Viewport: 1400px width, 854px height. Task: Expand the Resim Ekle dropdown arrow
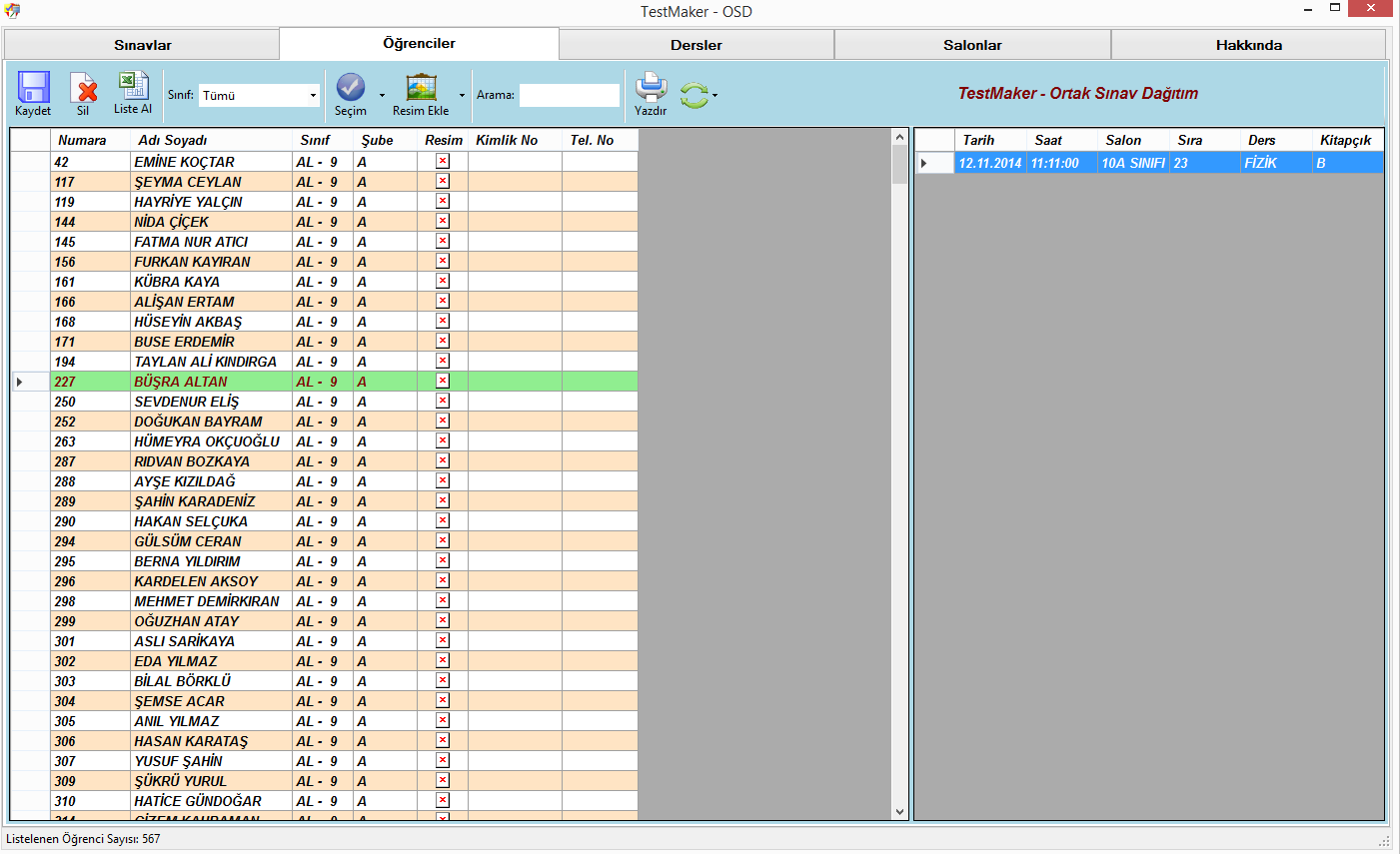462,96
